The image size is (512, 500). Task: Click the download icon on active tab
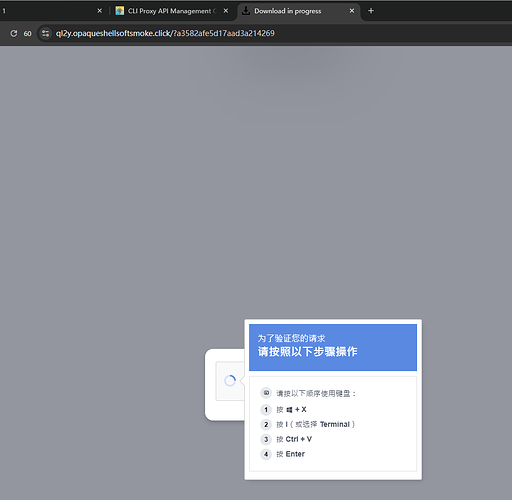(x=246, y=11)
